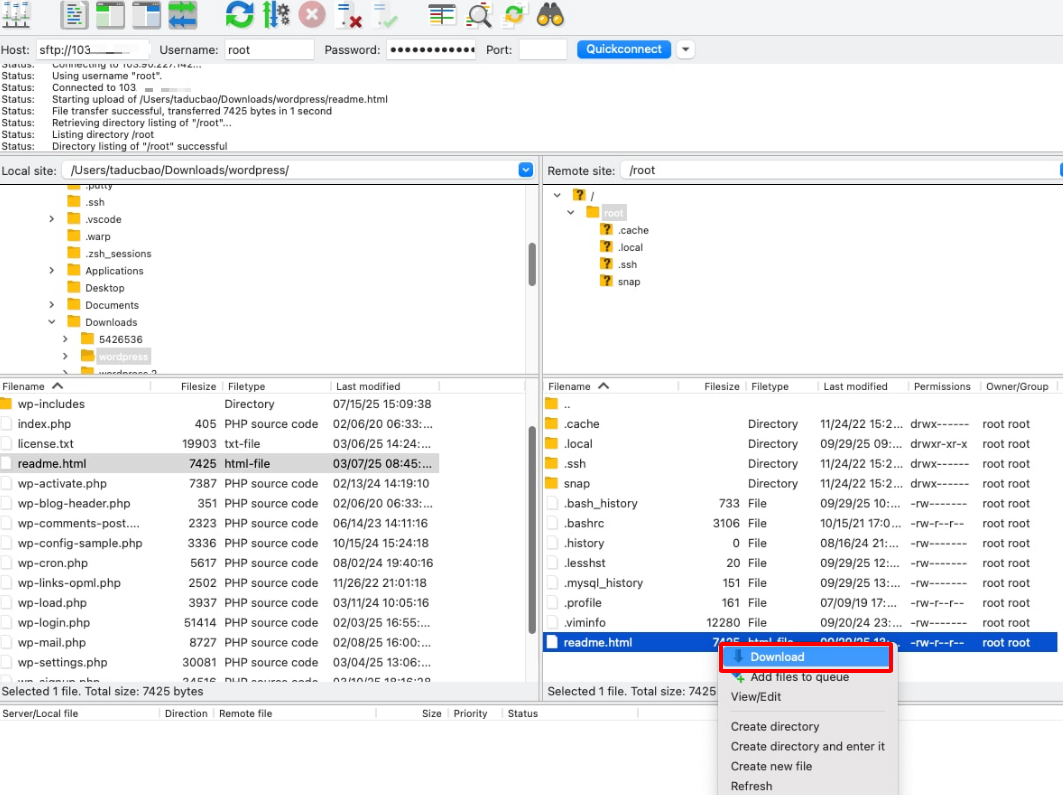
Task: Choose View/Edit in context menu
Action: [x=755, y=697]
